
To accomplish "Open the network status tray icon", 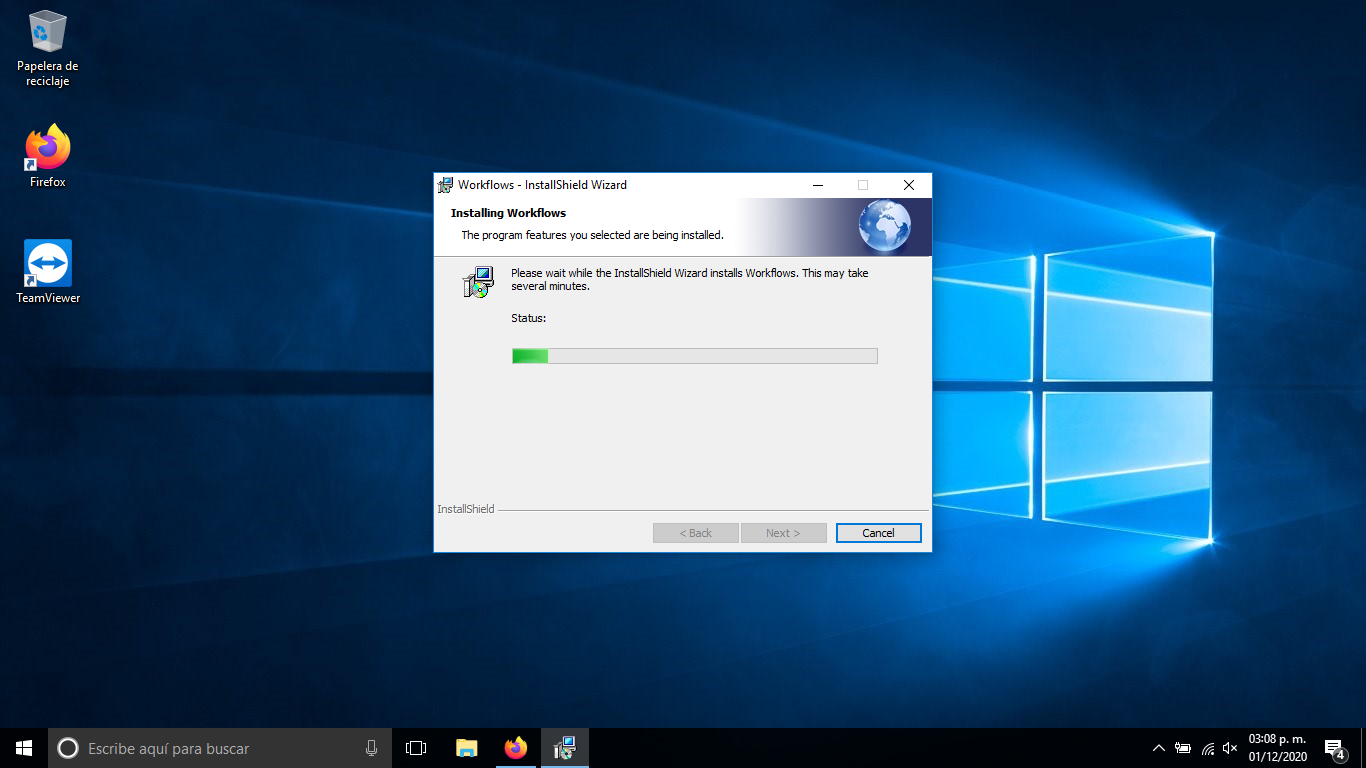I will click(1208, 748).
